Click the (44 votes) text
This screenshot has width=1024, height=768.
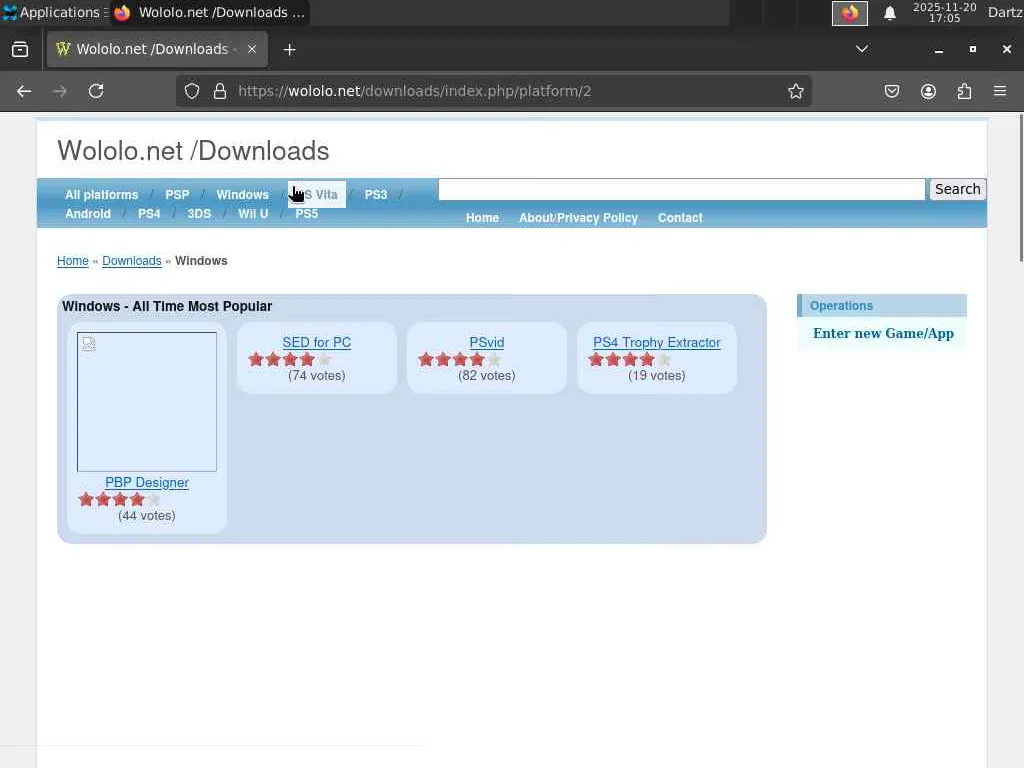(x=147, y=516)
